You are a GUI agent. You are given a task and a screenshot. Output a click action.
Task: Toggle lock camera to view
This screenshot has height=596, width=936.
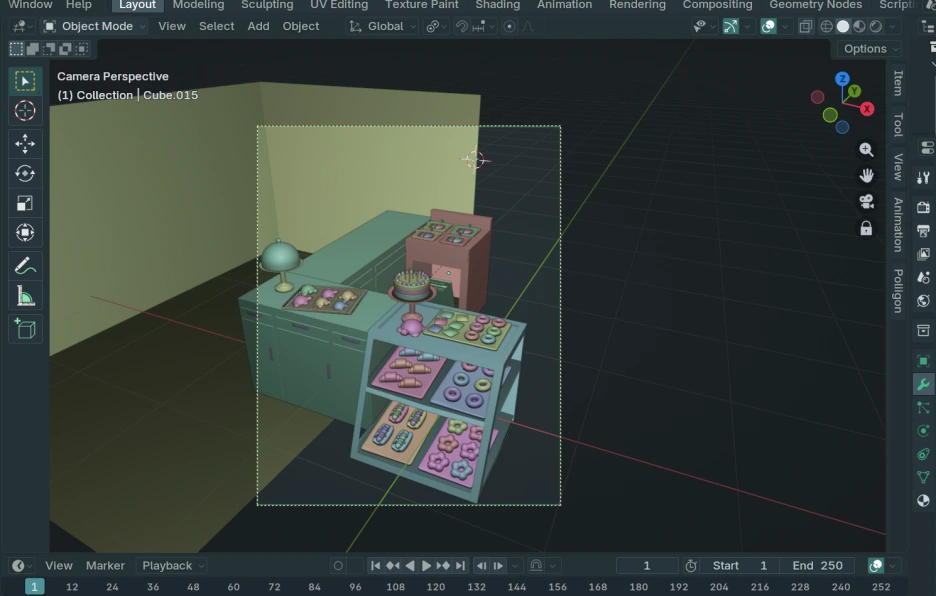click(x=866, y=228)
